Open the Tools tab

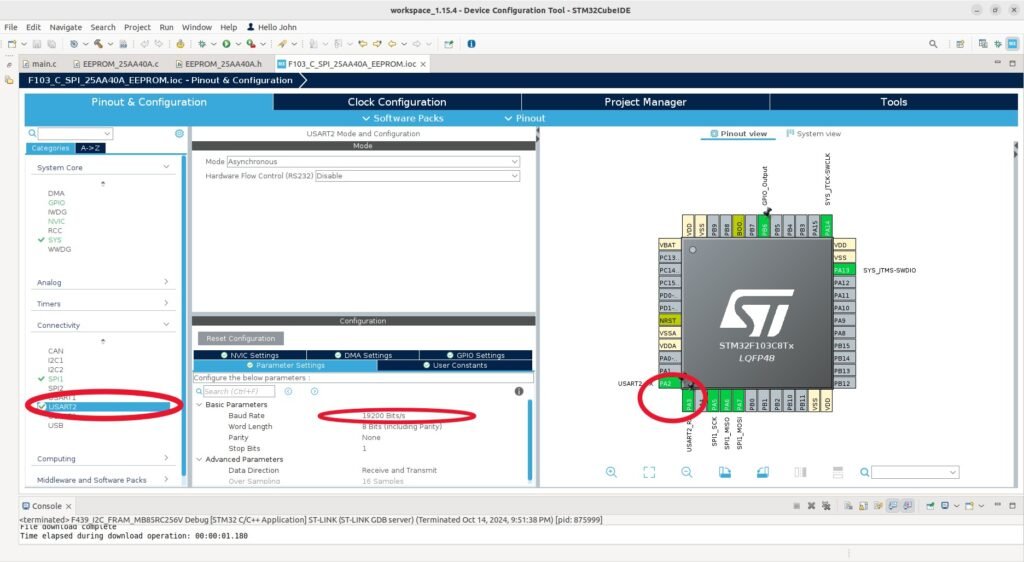[x=893, y=102]
